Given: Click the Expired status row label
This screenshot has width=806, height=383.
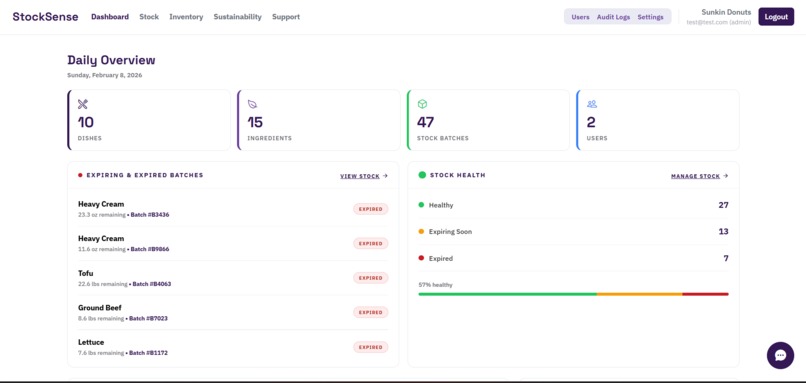Looking at the screenshot, I should [x=441, y=259].
